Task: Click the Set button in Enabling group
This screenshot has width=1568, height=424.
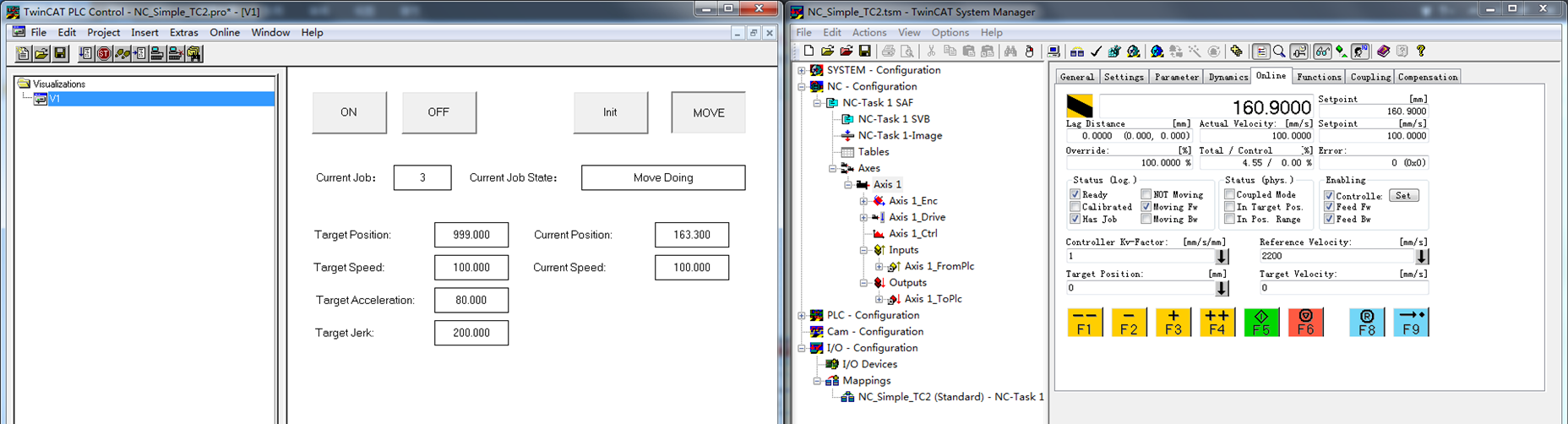Action: coord(1403,195)
